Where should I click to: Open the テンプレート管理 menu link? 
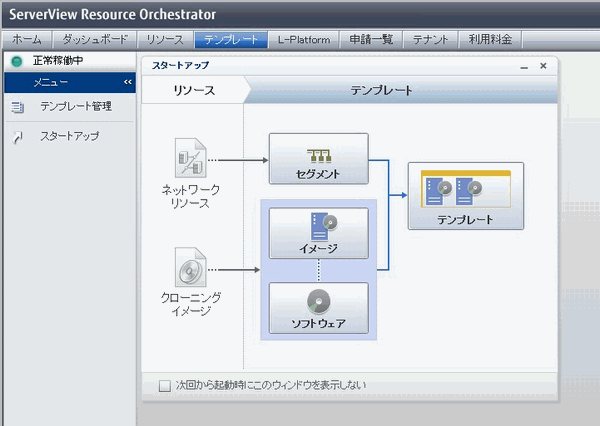tap(76, 106)
